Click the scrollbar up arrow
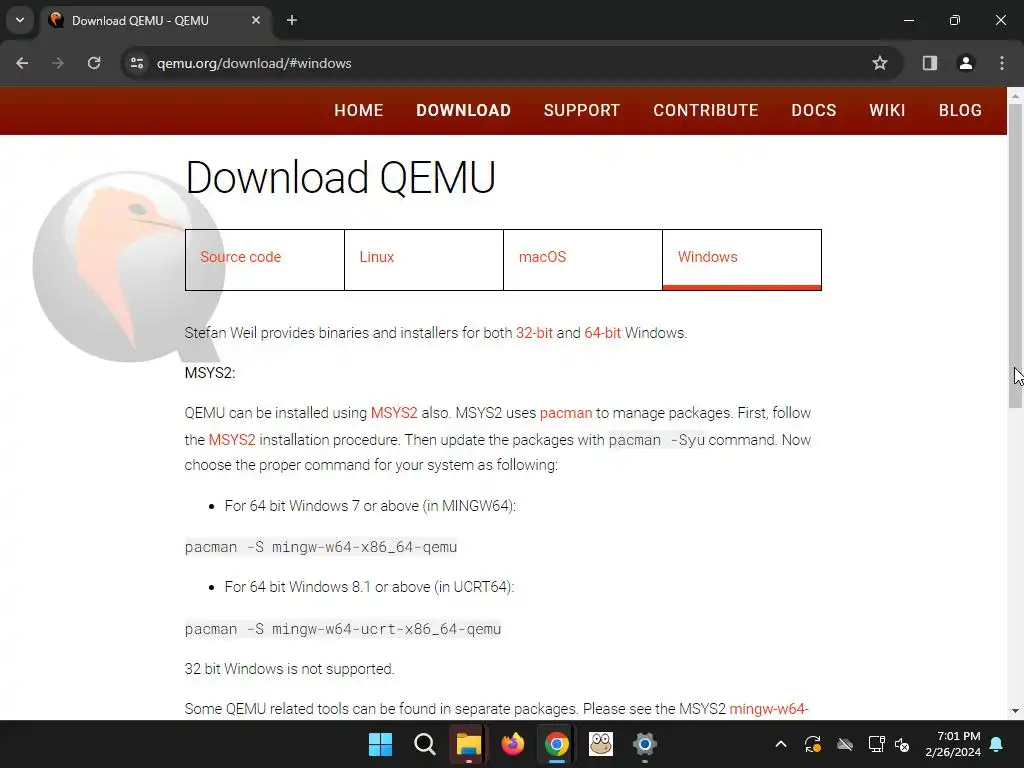 click(1015, 96)
